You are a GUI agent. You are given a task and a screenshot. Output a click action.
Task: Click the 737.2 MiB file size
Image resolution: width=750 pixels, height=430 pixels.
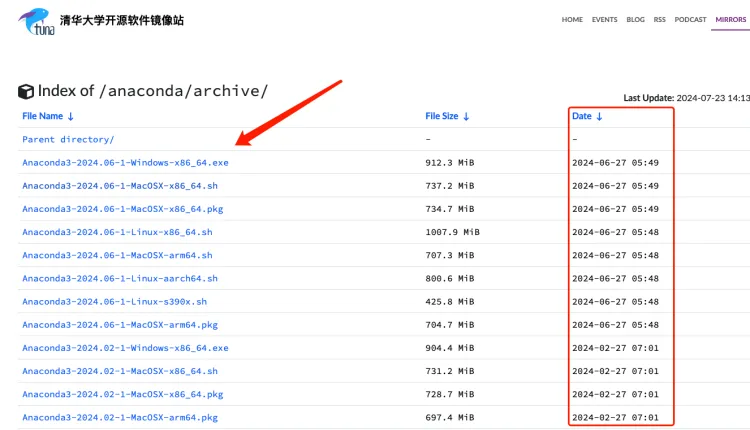pyautogui.click(x=450, y=186)
